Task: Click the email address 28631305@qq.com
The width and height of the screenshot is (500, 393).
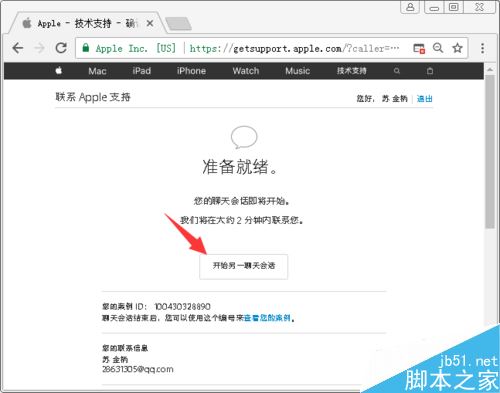Action: point(138,369)
